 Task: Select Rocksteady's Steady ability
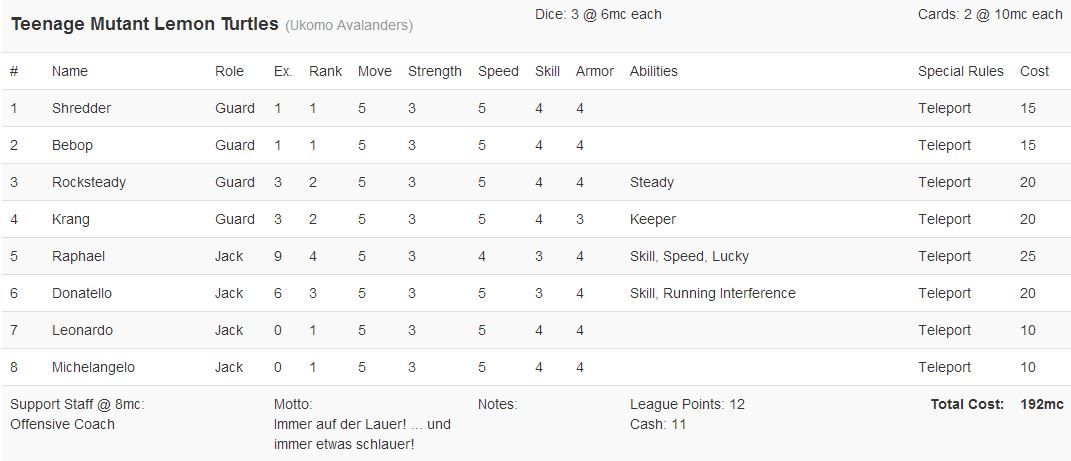[651, 182]
